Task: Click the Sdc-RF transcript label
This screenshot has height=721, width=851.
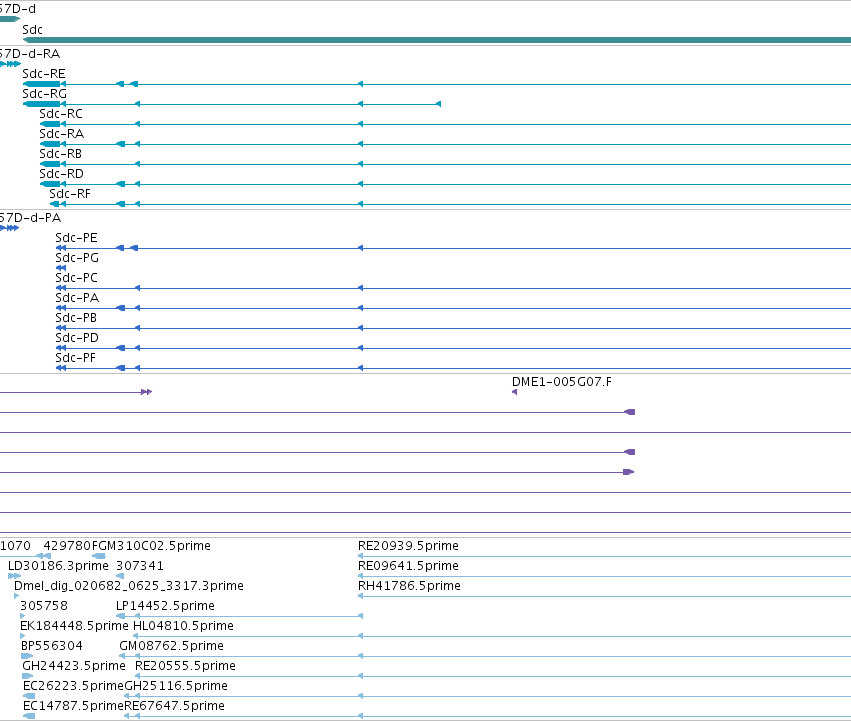Action: tap(70, 194)
